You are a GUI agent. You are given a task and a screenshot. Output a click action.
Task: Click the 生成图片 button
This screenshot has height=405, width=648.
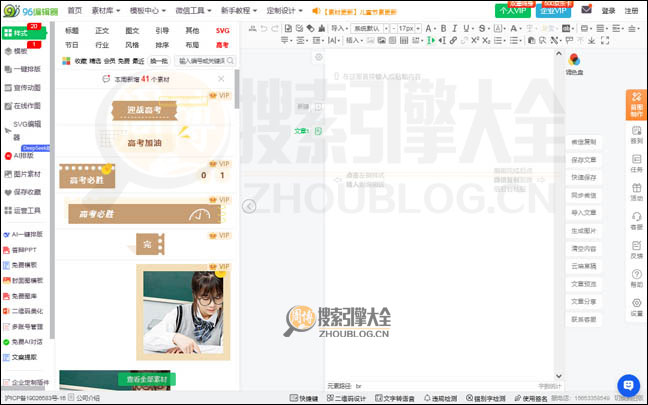point(584,231)
